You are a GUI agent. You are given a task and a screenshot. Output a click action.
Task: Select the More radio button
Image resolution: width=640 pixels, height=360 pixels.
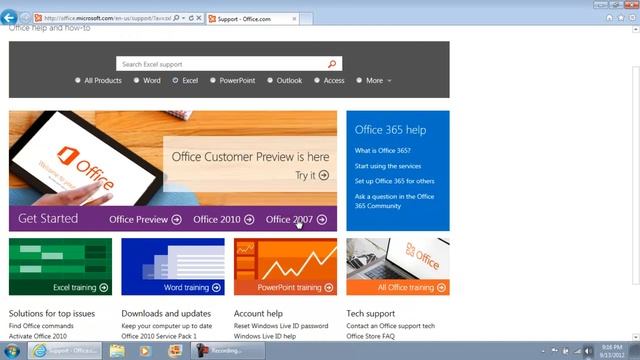click(359, 80)
